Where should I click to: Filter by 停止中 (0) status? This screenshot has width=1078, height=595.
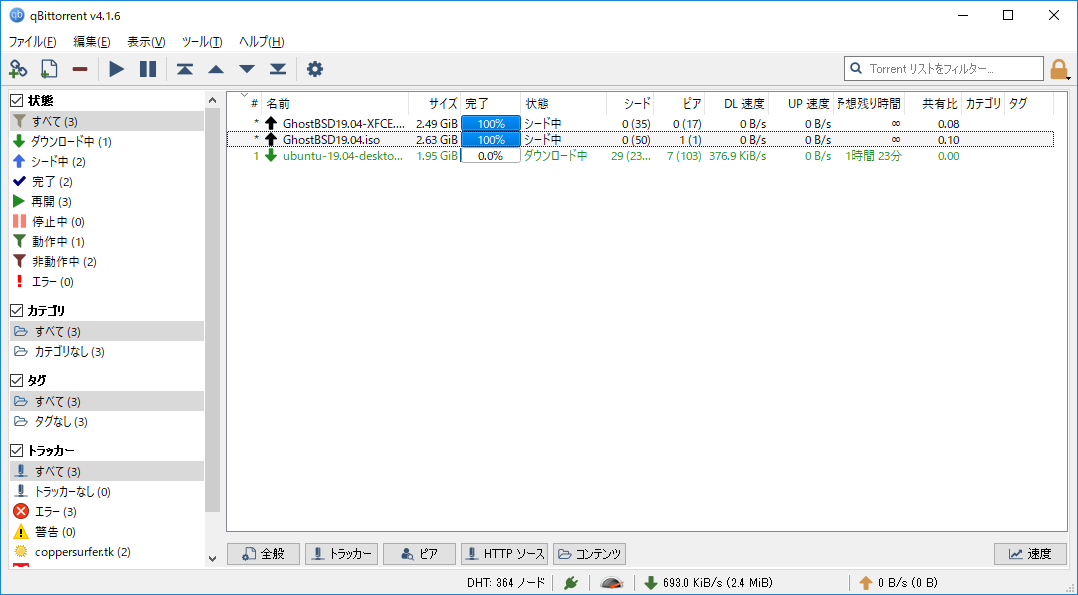pos(107,221)
